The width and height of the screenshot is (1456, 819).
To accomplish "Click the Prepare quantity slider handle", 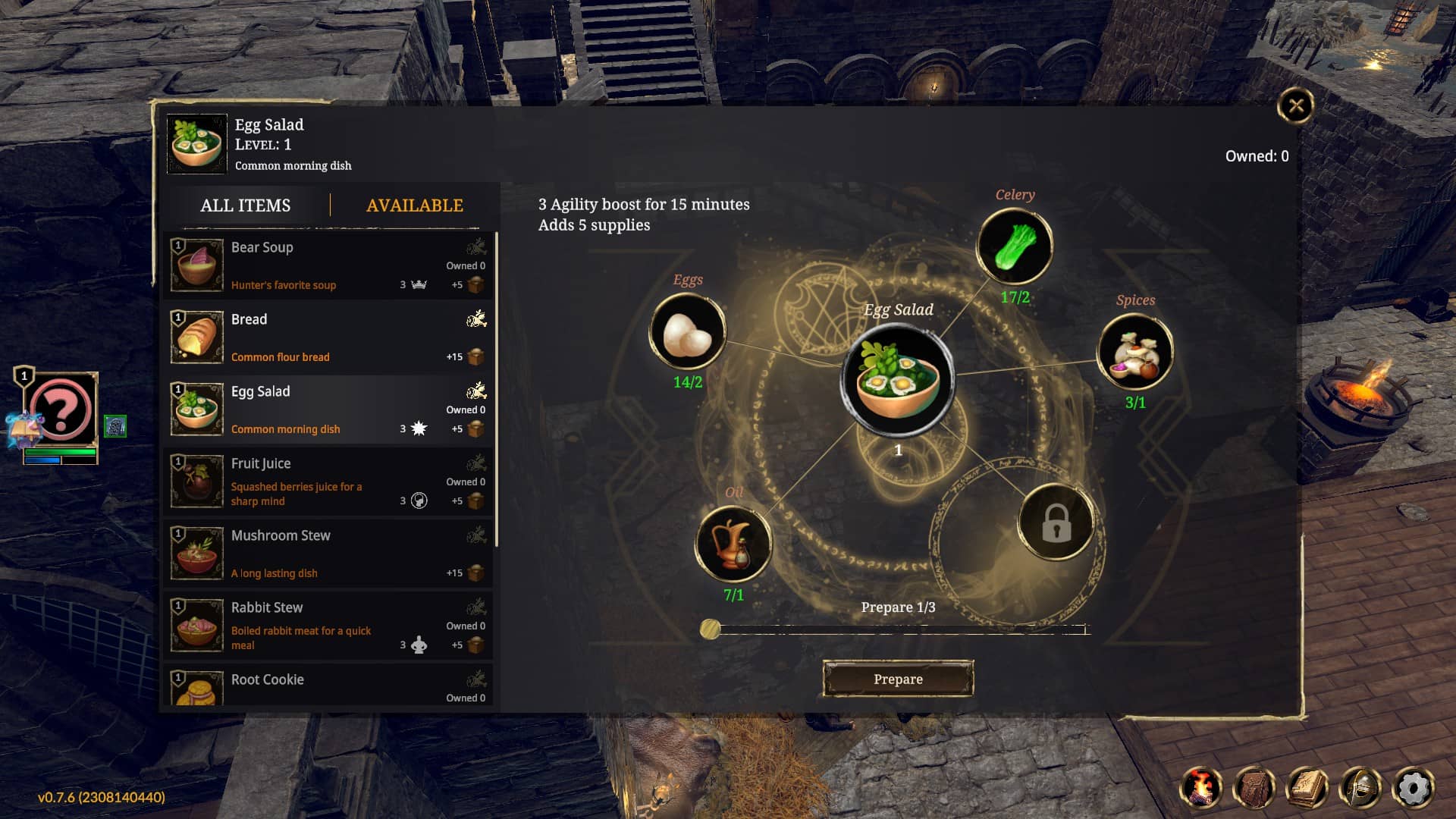I will tap(711, 629).
